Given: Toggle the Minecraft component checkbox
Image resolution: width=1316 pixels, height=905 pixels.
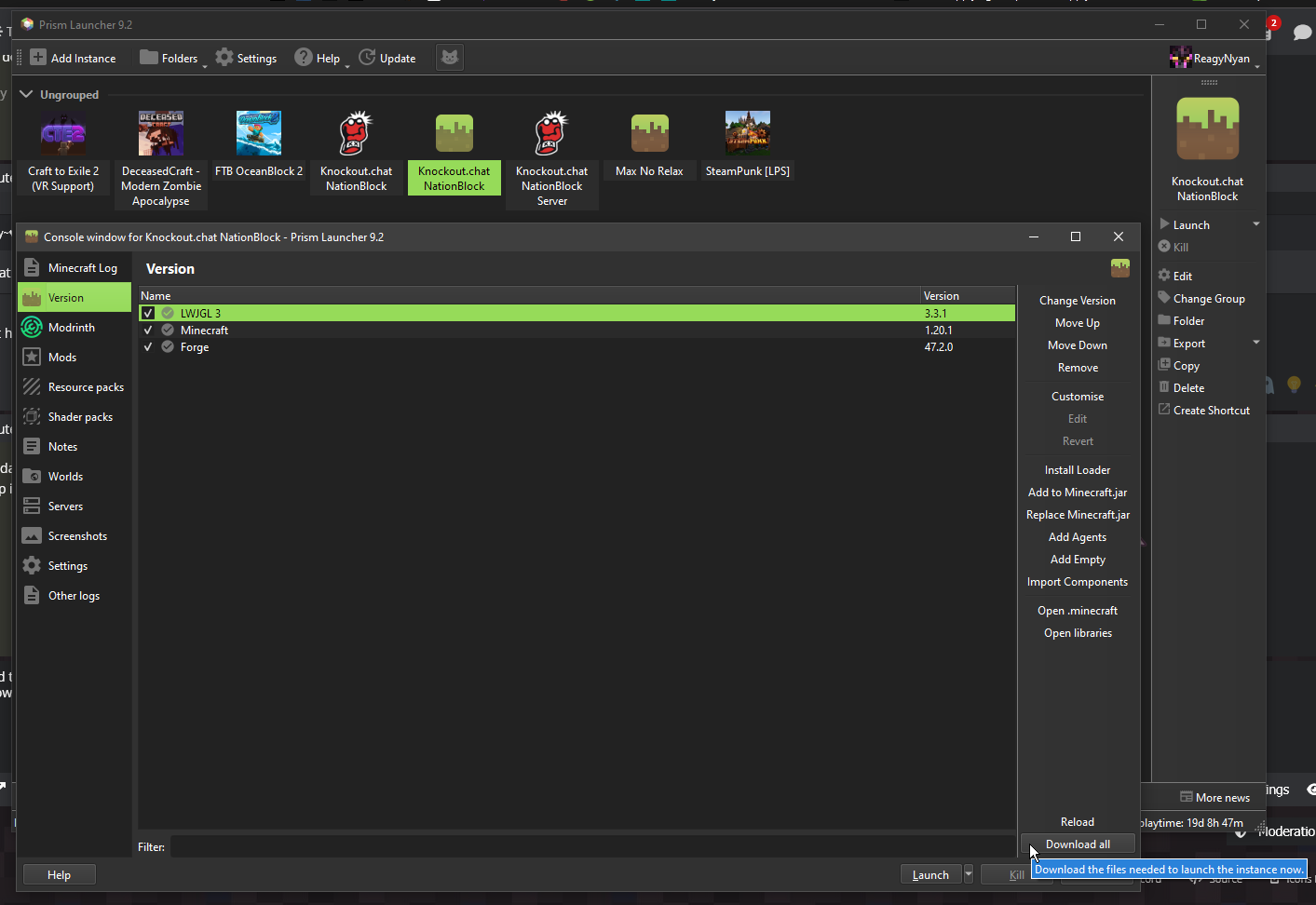Looking at the screenshot, I should (148, 330).
